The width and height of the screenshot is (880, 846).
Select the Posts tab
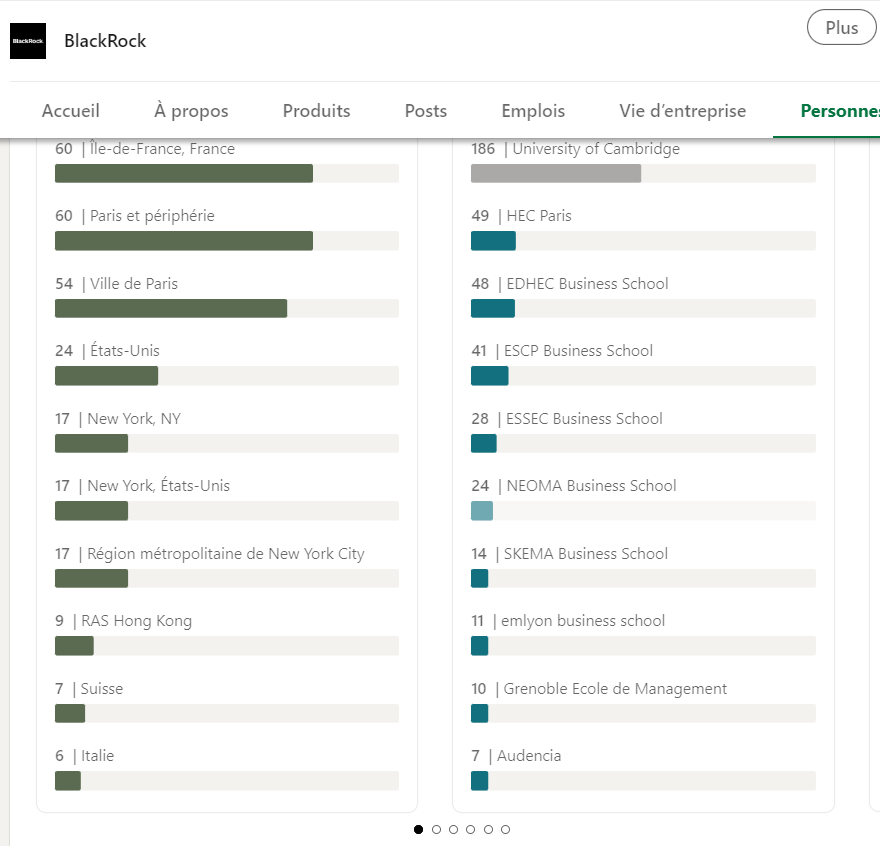pyautogui.click(x=426, y=111)
